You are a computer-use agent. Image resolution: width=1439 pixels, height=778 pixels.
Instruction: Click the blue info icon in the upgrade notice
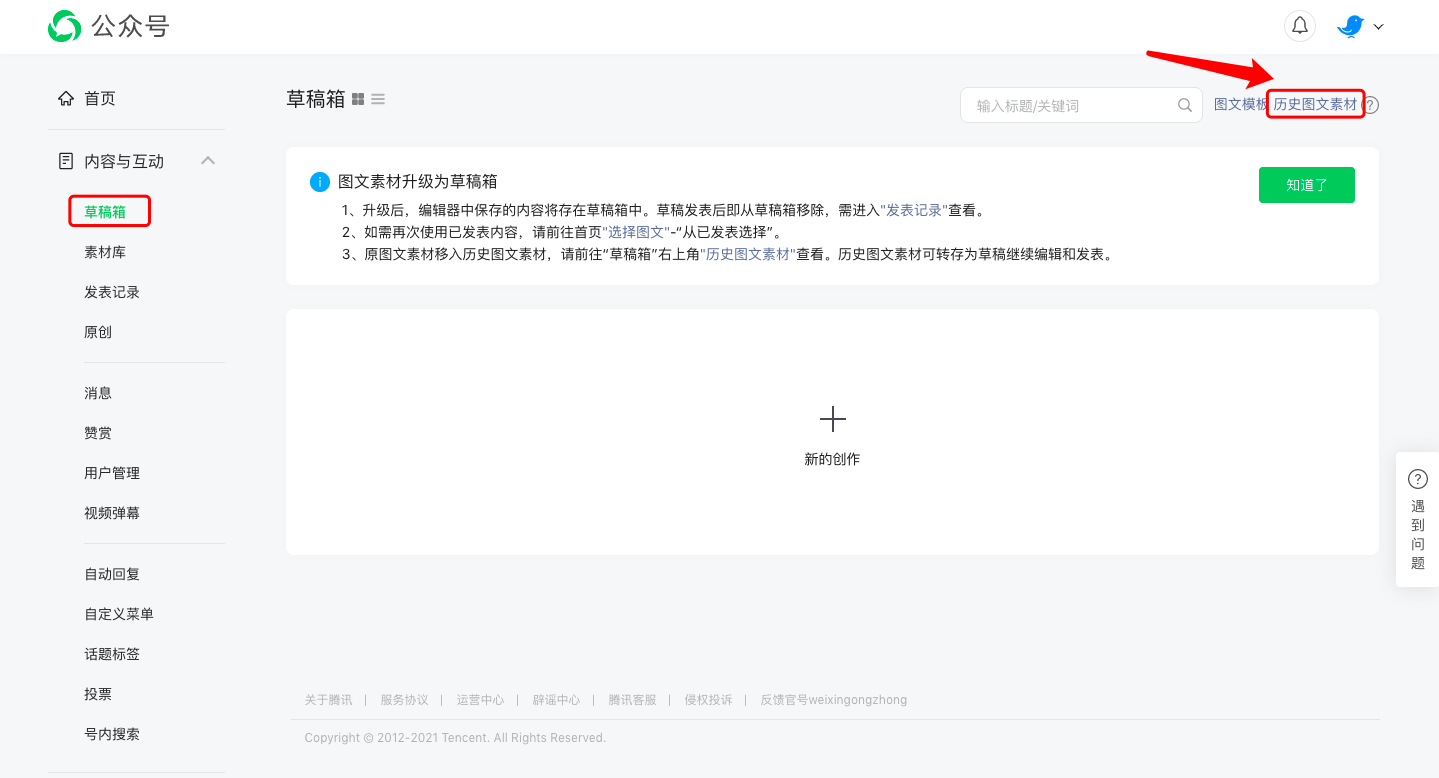pos(319,181)
